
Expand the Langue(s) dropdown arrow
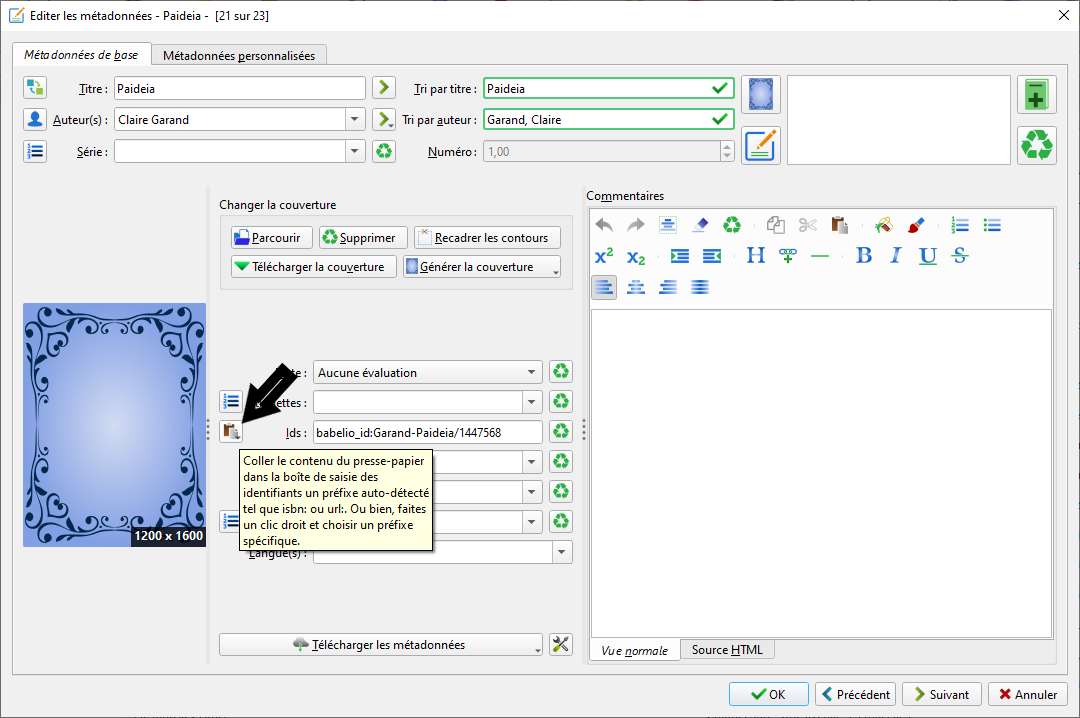point(561,552)
